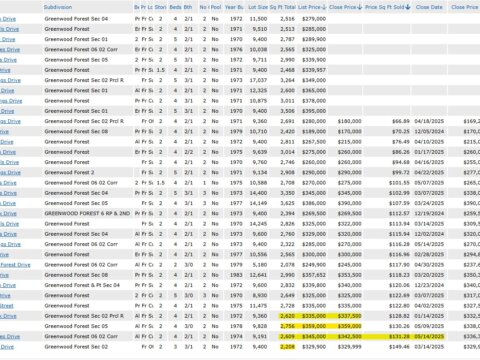Click the $357,652 list price
The width and height of the screenshot is (480, 360).
(x=314, y=275)
